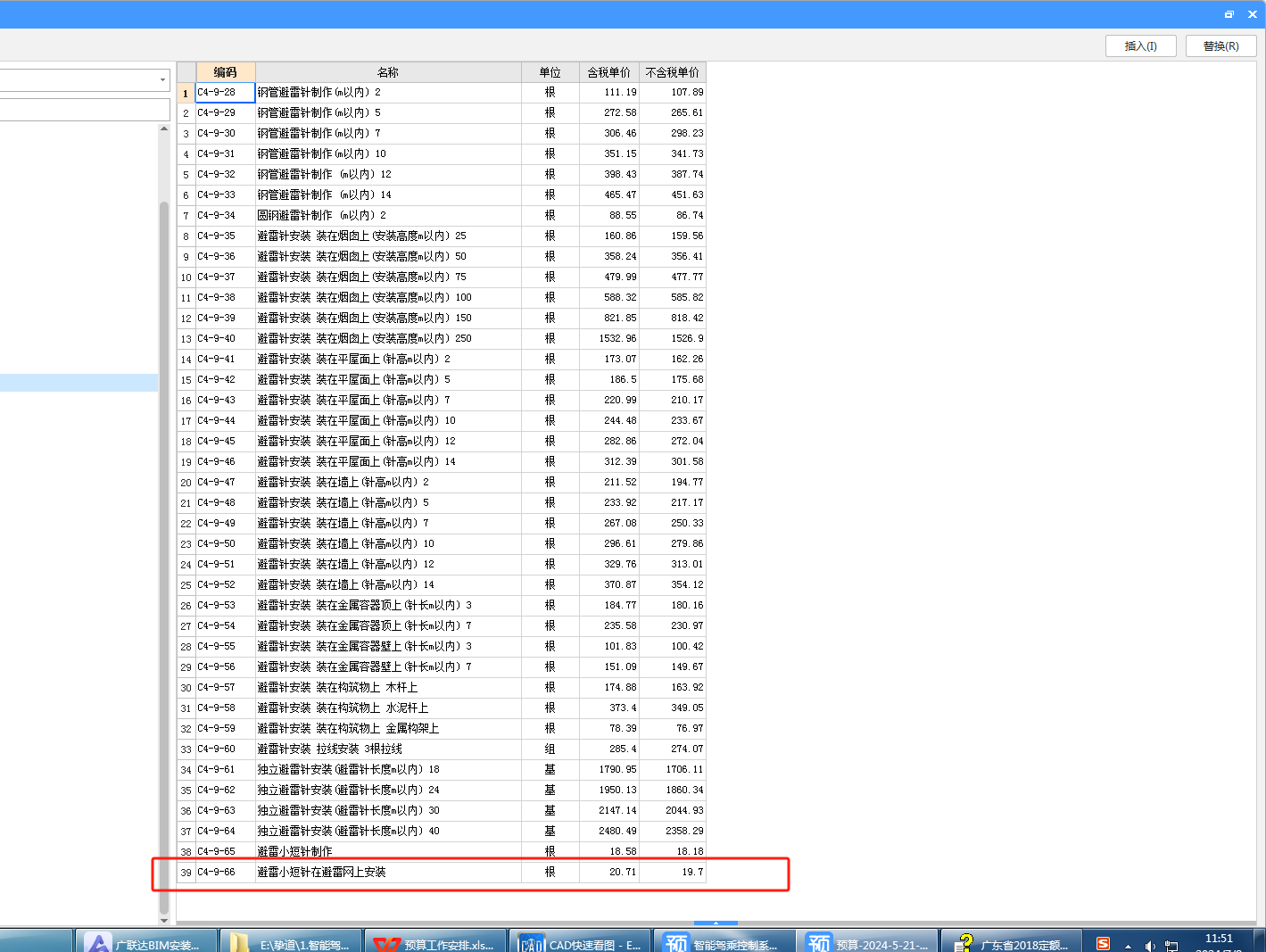Click name 避雷针安装 装在构筑物上 水泥杆上
The image size is (1266, 952).
[x=388, y=708]
